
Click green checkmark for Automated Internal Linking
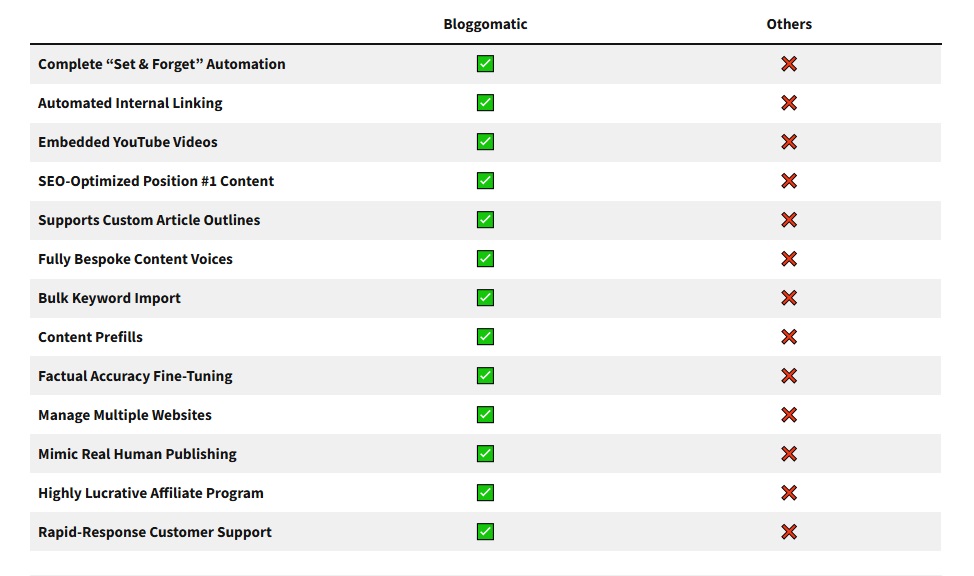pyautogui.click(x=485, y=103)
